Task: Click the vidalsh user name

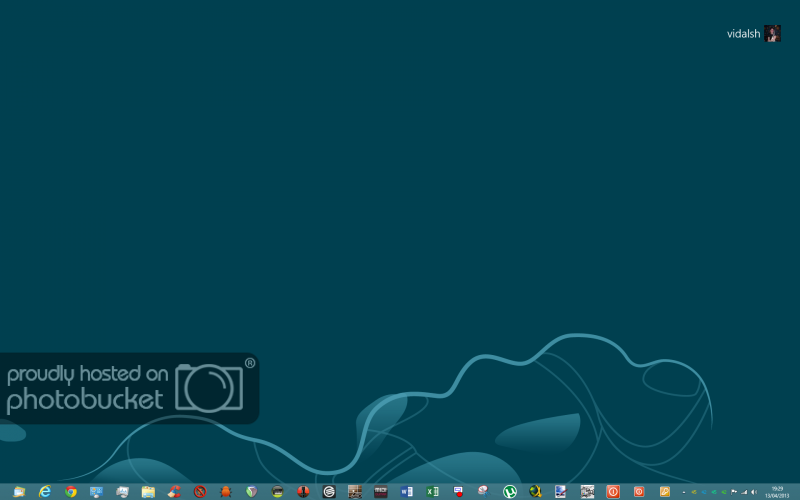Action: (743, 34)
